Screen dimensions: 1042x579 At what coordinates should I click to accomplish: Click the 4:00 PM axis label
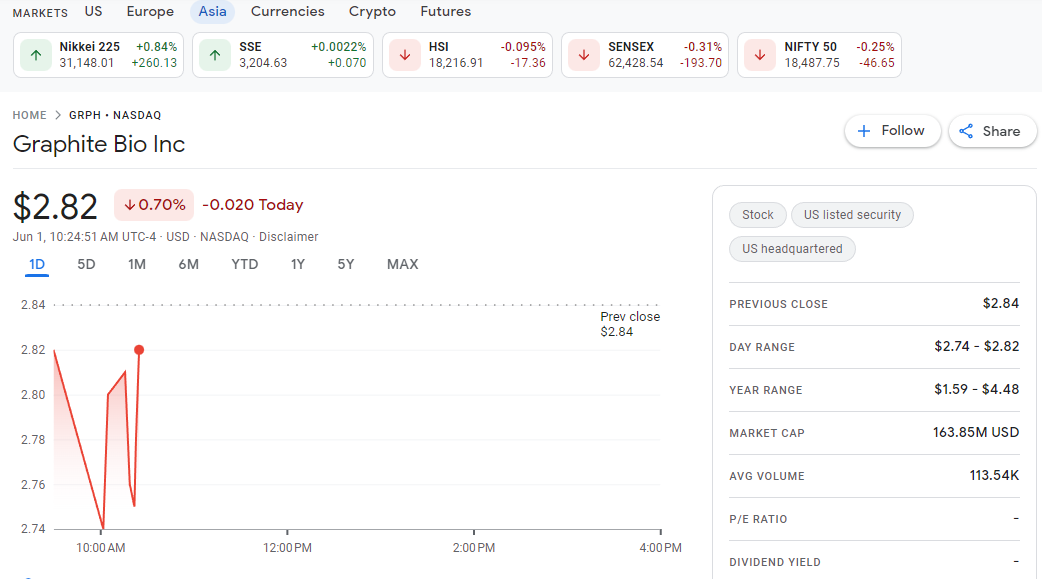661,548
